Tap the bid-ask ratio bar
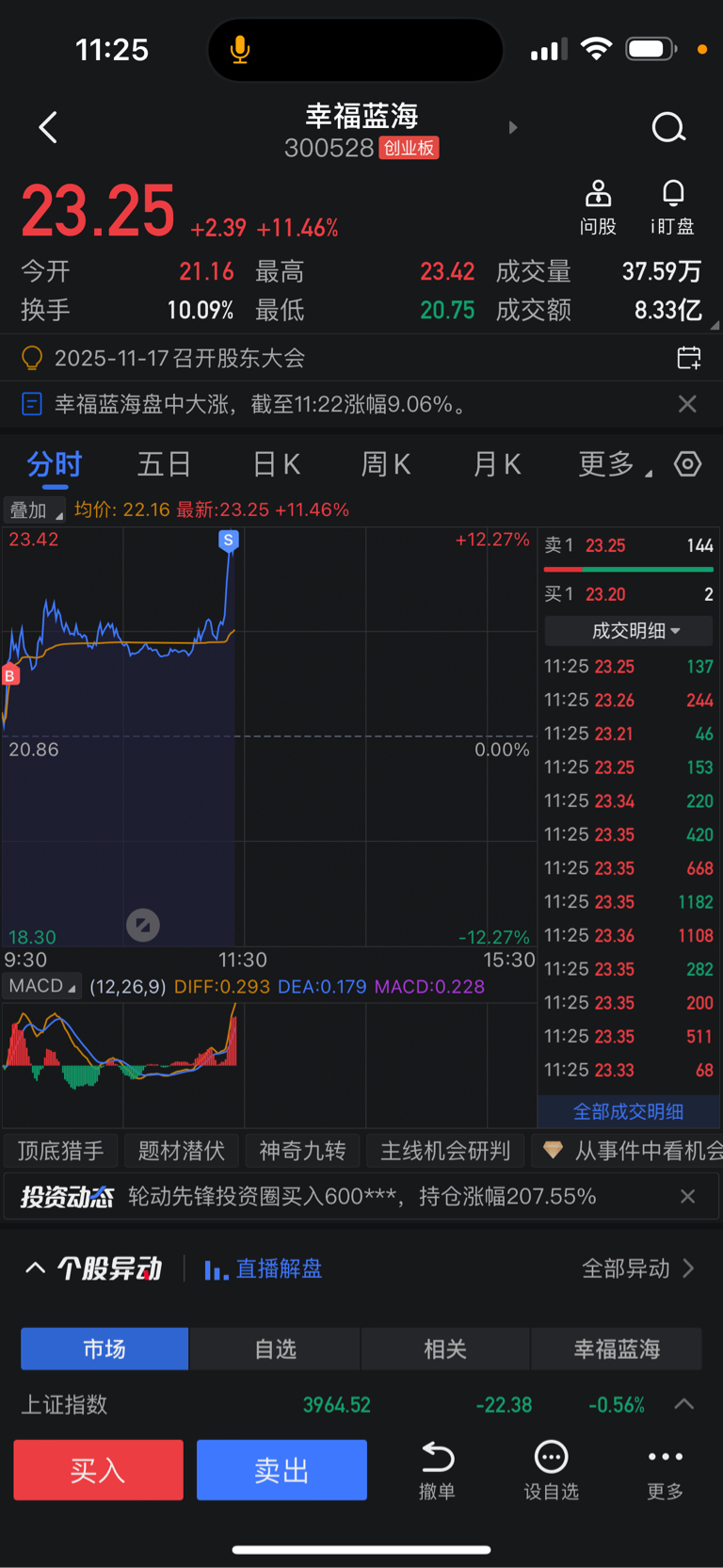 click(x=629, y=570)
